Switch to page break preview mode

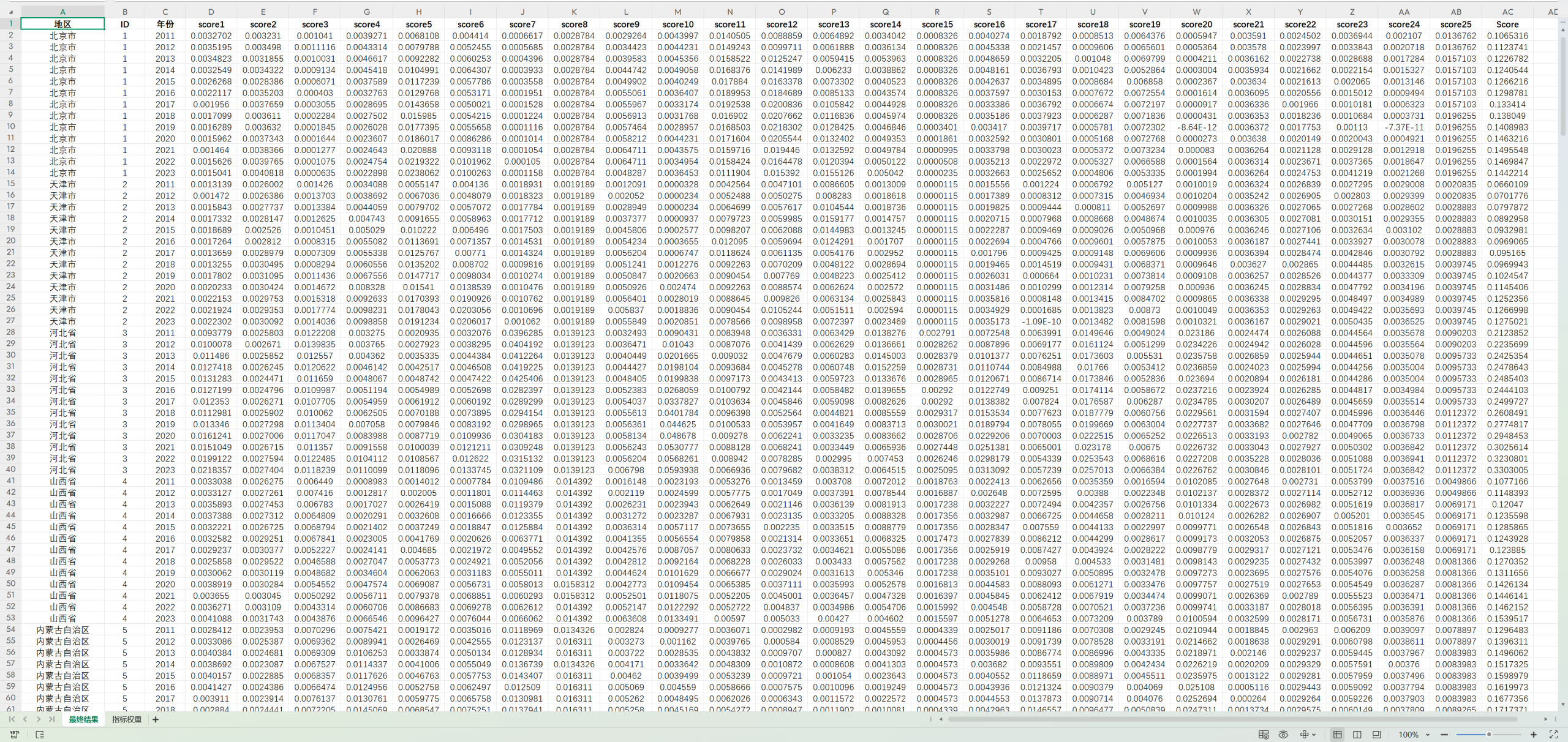(x=1357, y=734)
